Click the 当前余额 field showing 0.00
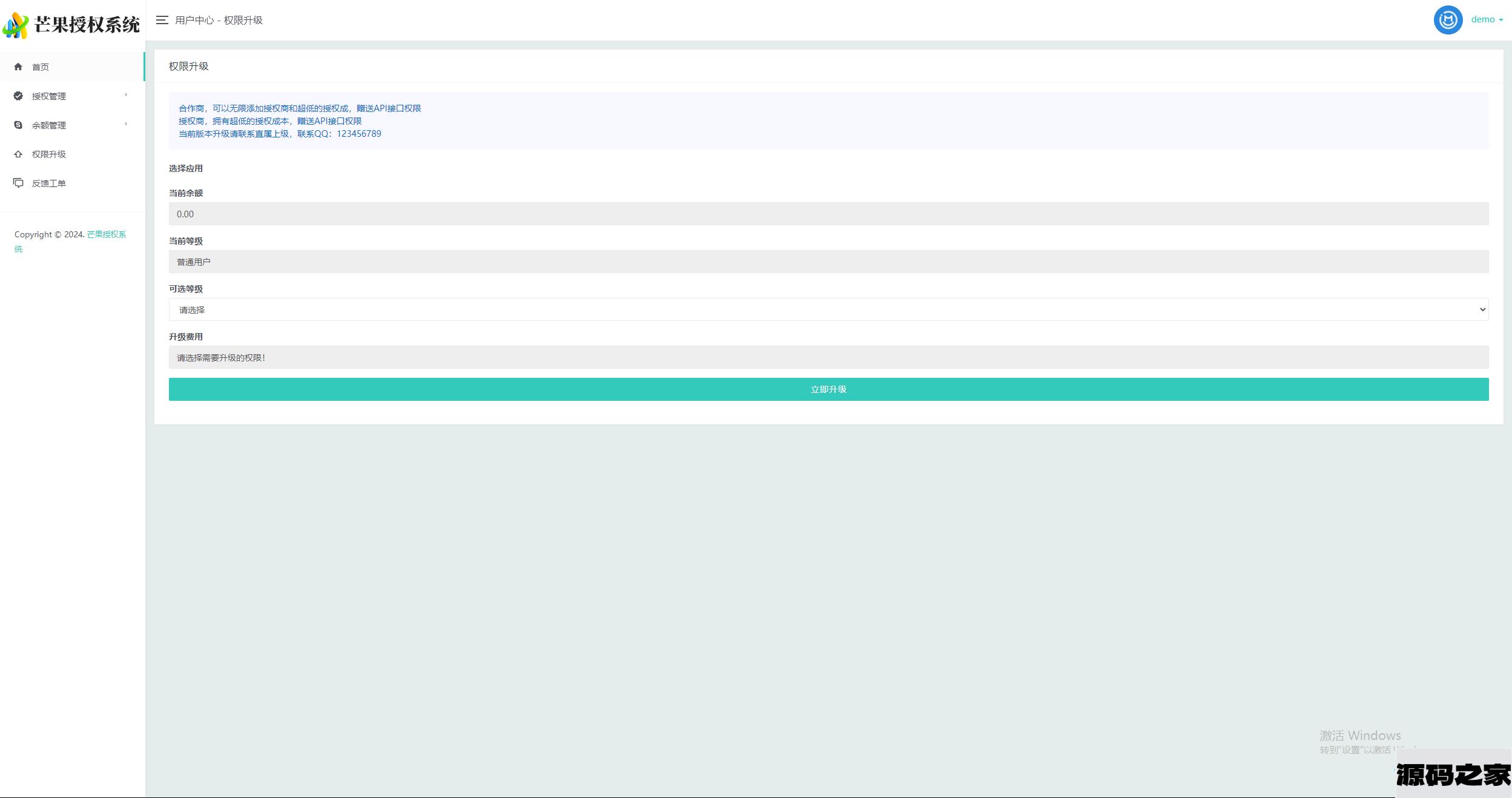The image size is (1512, 798). point(828,214)
